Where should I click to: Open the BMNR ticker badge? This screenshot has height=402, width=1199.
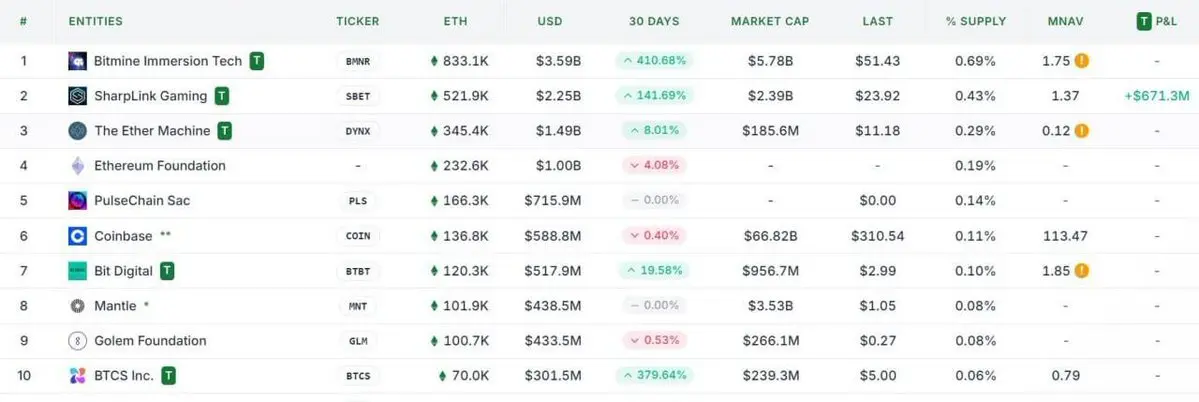coord(358,61)
